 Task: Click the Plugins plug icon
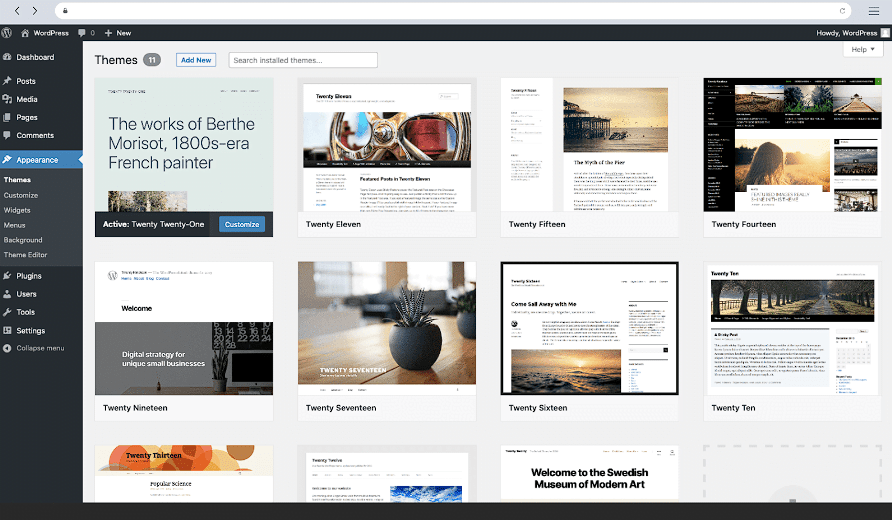(x=7, y=276)
